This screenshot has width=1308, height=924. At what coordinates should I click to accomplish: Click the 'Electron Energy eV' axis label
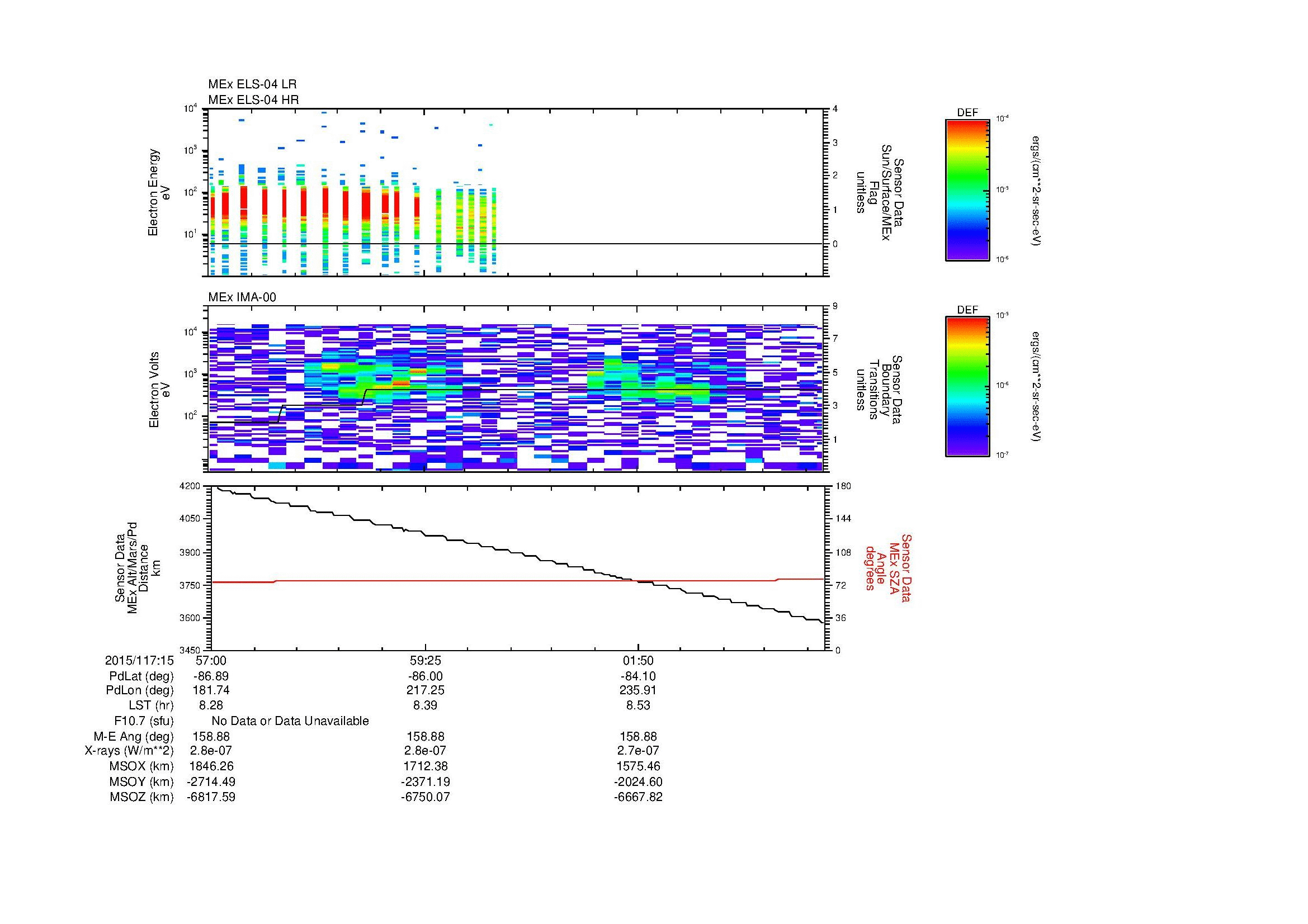click(159, 192)
